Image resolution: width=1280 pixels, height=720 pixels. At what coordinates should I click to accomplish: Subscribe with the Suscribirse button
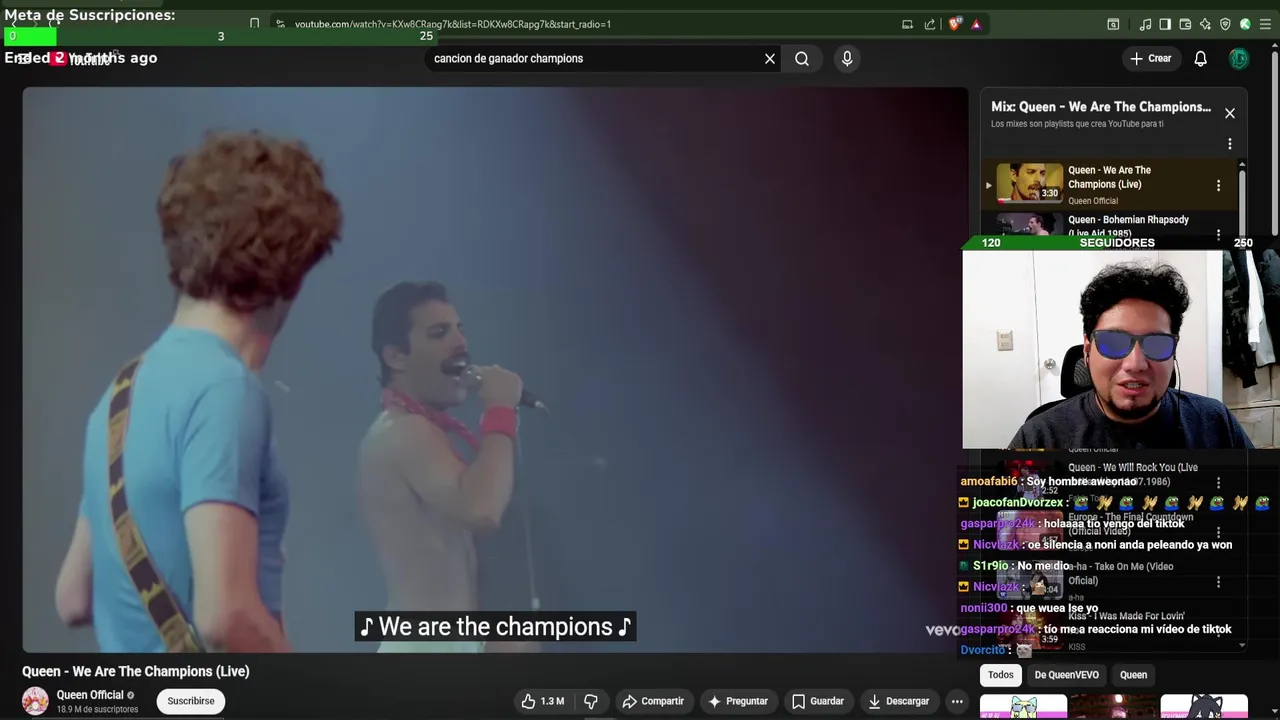coord(191,701)
